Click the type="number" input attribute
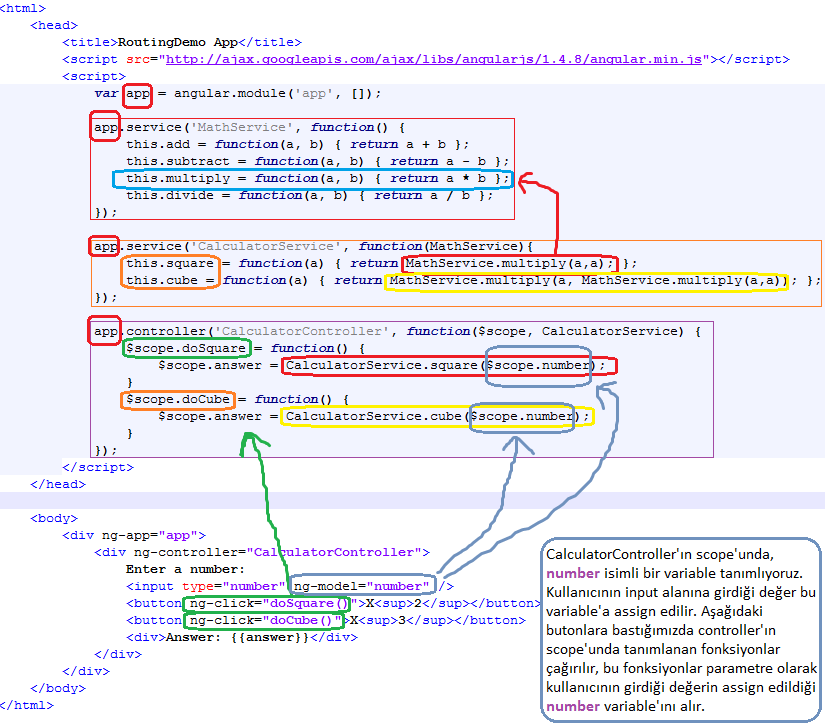 [234, 586]
